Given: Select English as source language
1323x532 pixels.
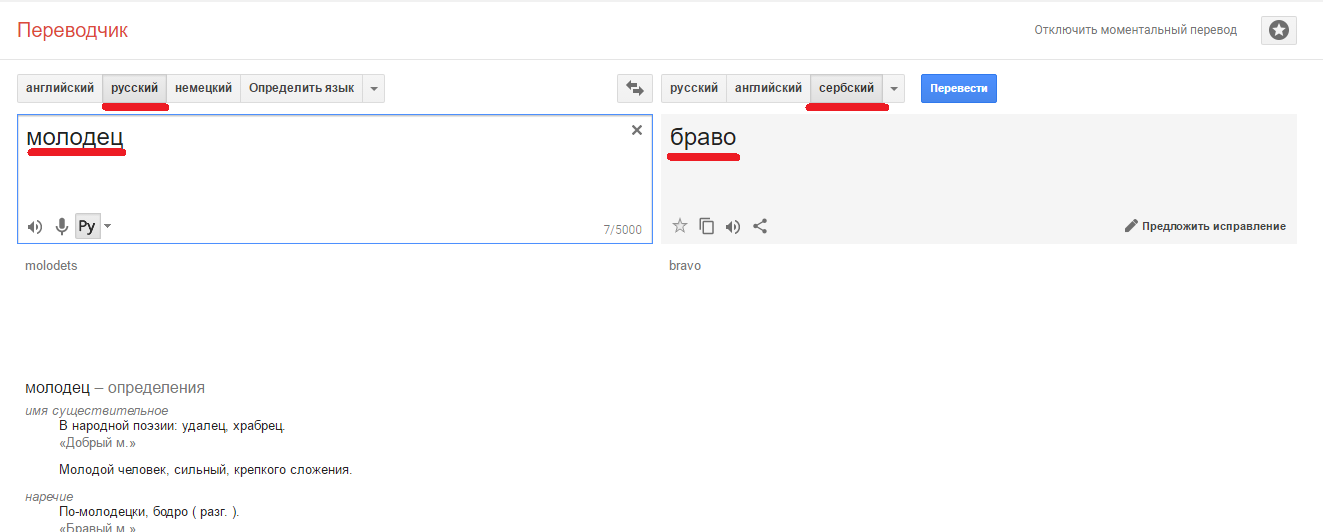Looking at the screenshot, I should (x=60, y=88).
